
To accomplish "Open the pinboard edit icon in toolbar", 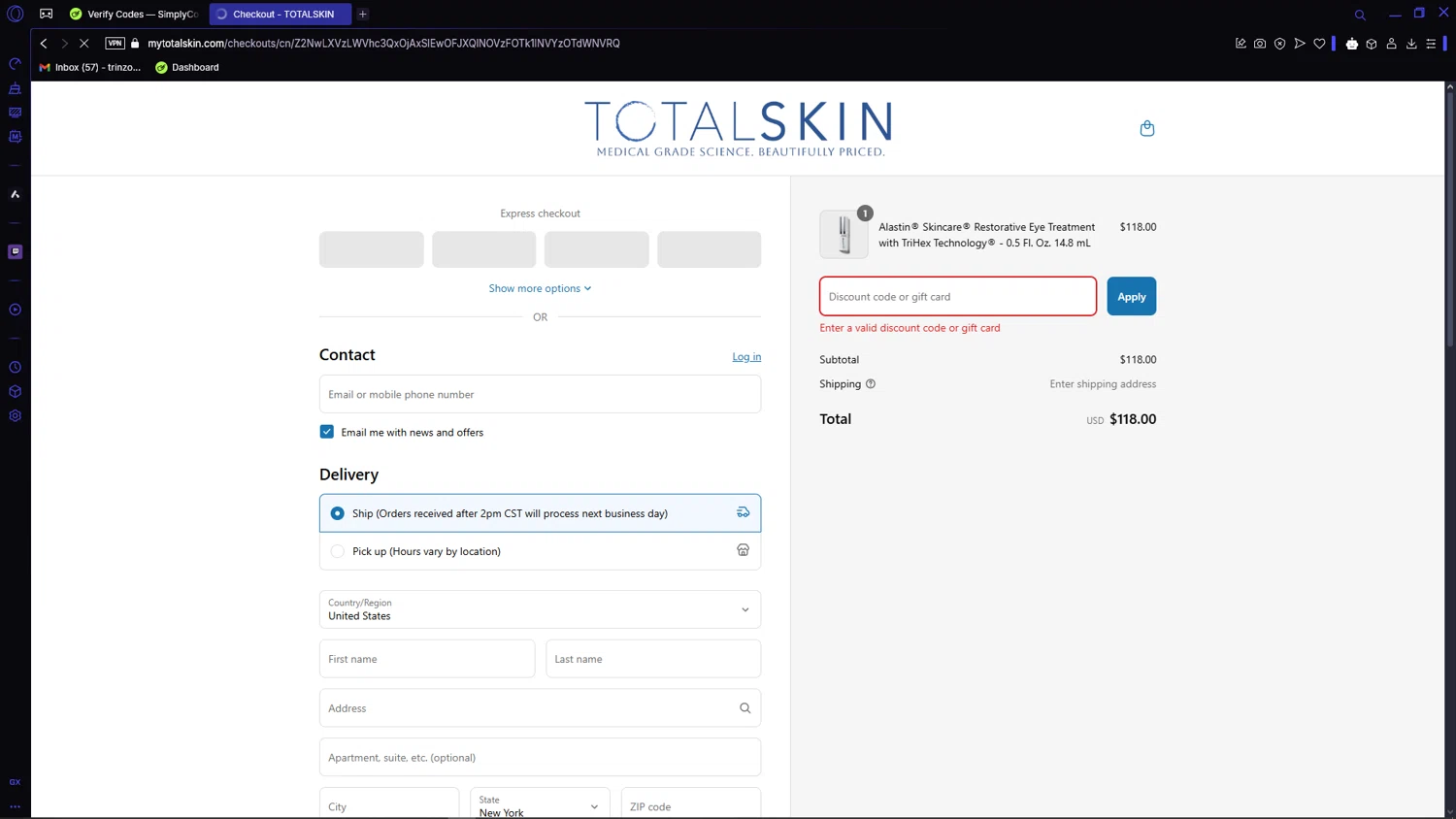I will click(x=1241, y=43).
